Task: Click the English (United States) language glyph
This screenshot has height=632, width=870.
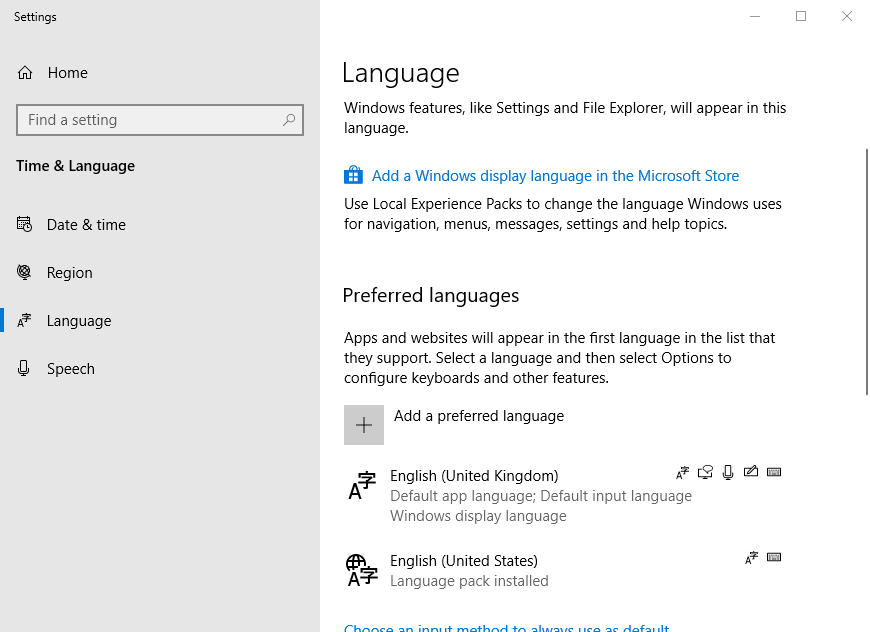Action: pos(362,570)
